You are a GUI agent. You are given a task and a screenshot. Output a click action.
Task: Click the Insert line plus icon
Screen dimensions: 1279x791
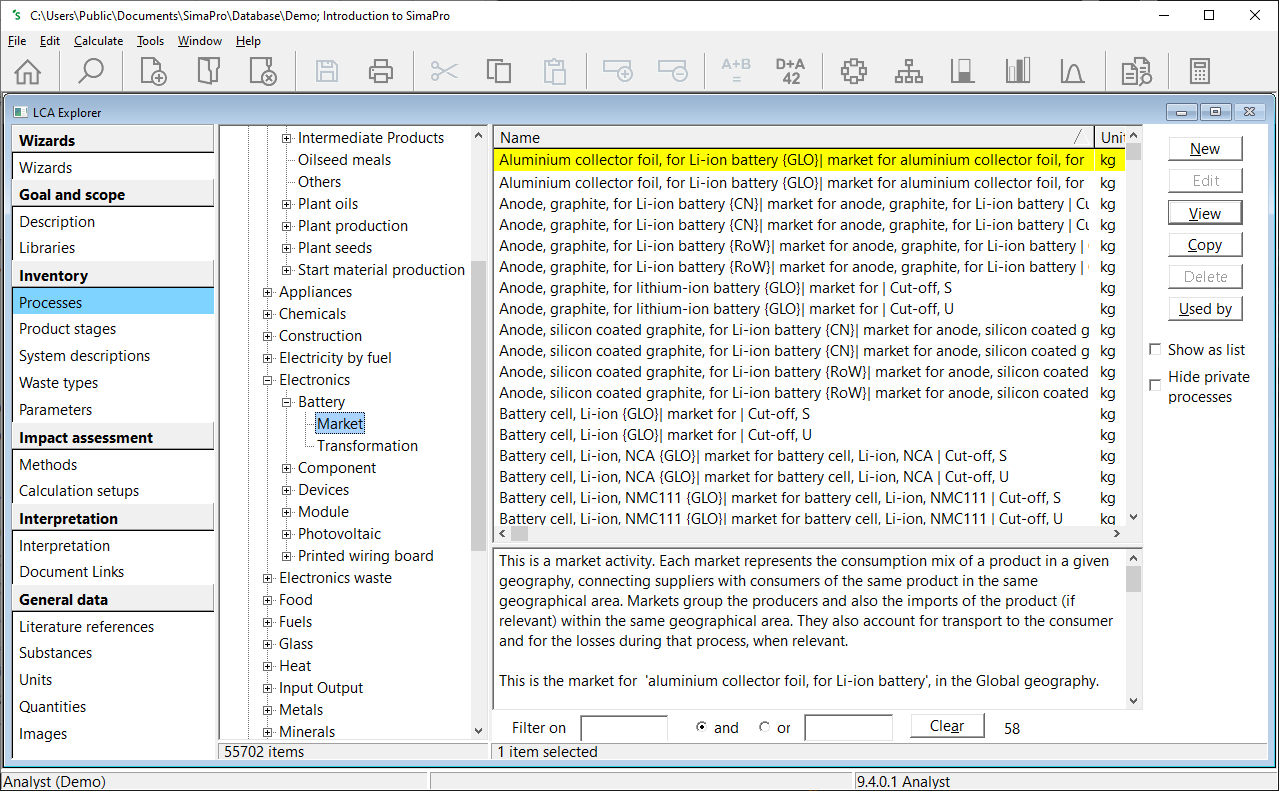click(617, 71)
